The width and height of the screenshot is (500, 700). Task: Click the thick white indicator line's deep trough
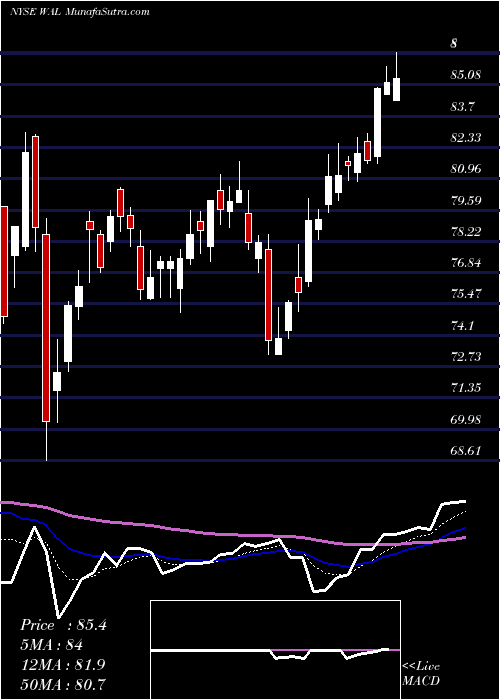click(58, 617)
